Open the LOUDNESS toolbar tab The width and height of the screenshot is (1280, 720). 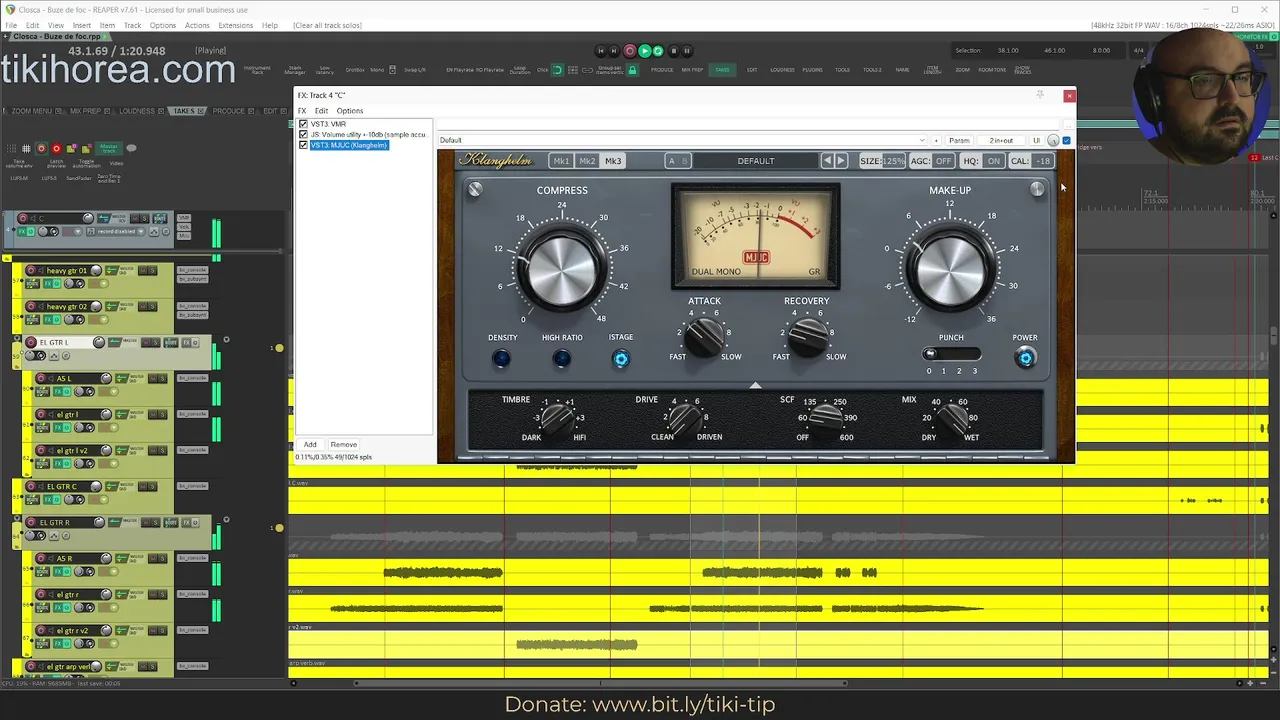pyautogui.click(x=782, y=70)
